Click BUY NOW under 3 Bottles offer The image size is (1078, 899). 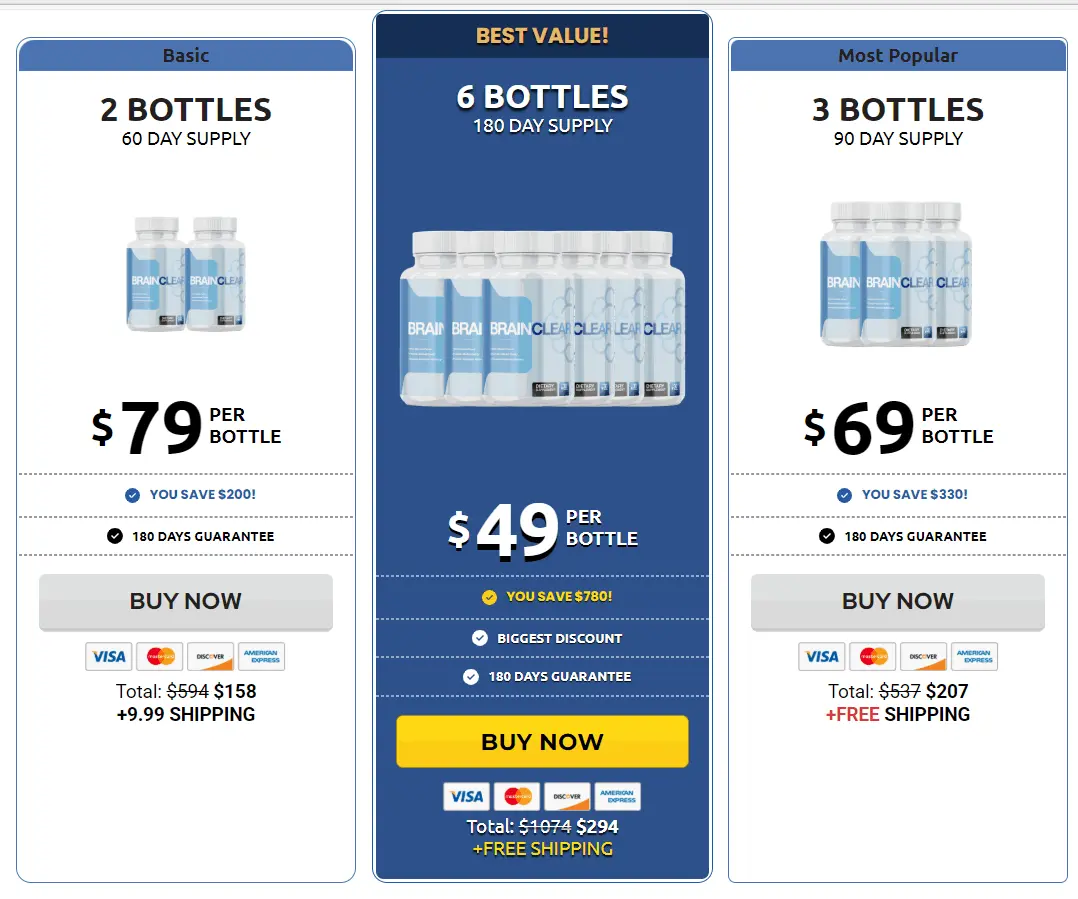(x=897, y=601)
